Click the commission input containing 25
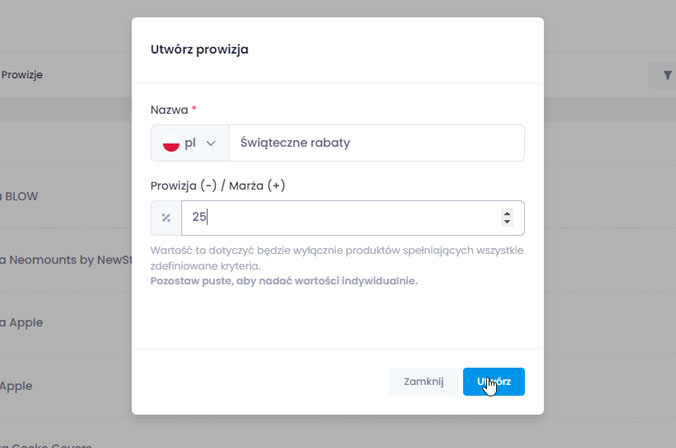The height and width of the screenshot is (448, 676). tap(340, 217)
